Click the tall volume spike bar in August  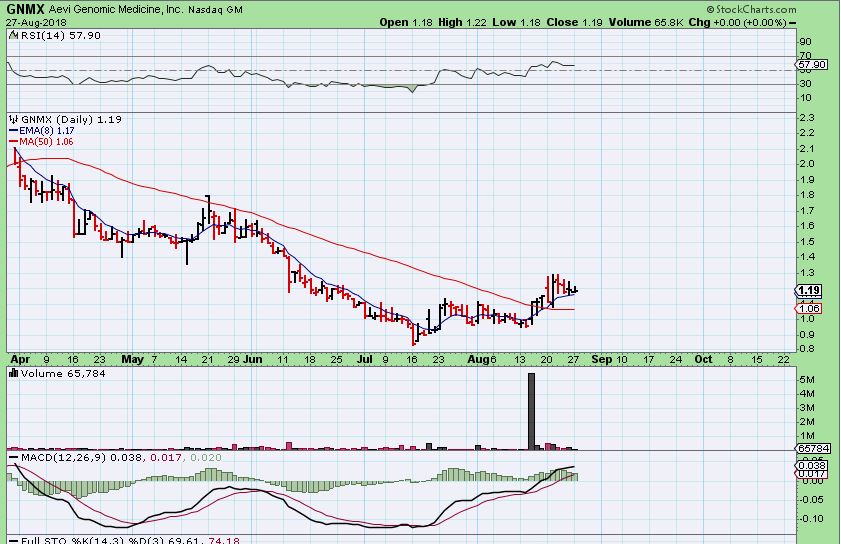(x=531, y=410)
